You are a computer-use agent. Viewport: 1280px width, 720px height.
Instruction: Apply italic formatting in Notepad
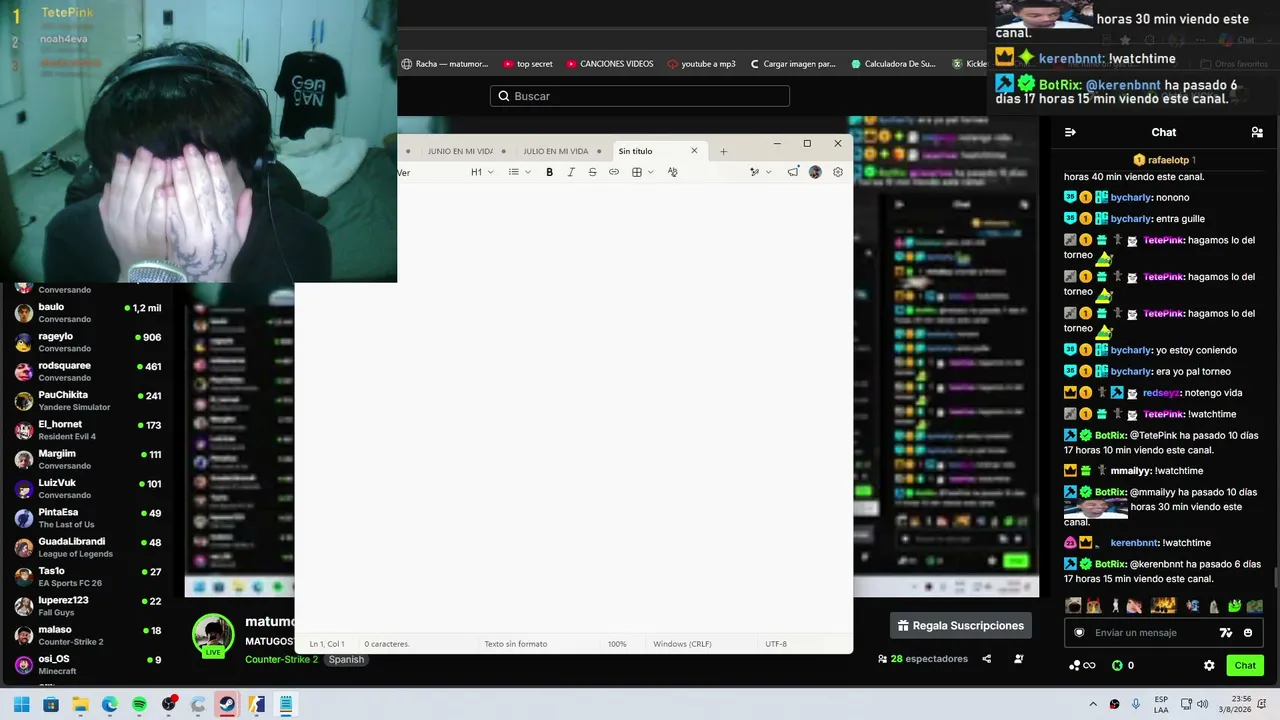571,172
